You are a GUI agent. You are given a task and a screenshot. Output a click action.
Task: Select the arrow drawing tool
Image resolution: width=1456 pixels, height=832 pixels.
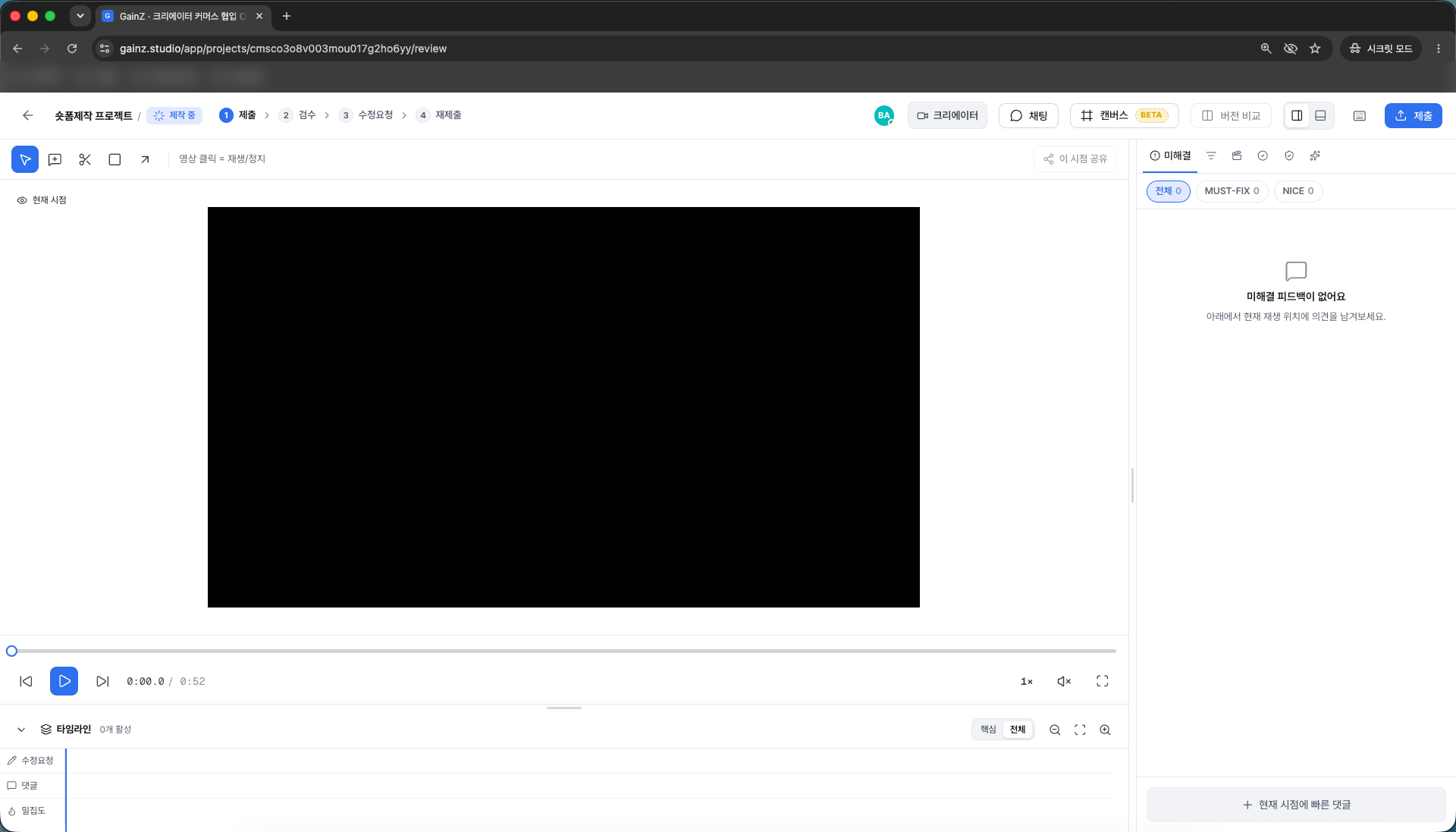click(x=145, y=159)
